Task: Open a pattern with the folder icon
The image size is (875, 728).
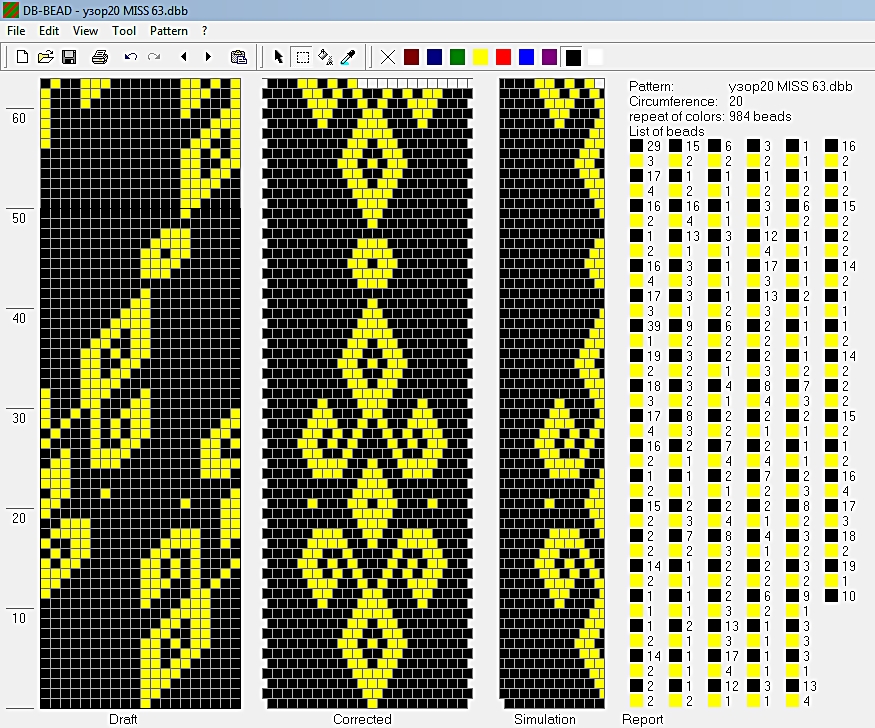Action: pos(46,57)
